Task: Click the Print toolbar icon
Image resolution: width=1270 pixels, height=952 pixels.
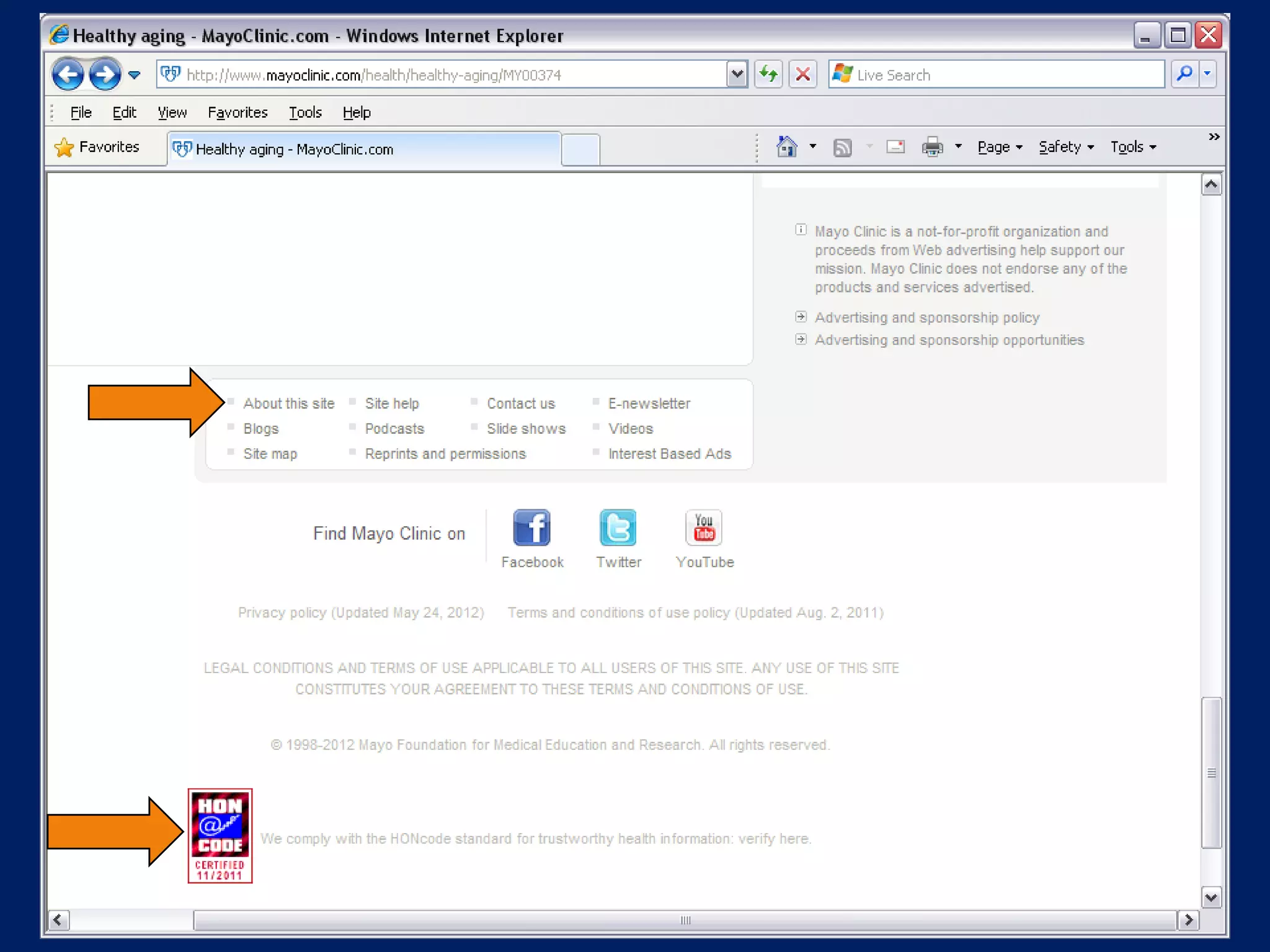Action: pyautogui.click(x=932, y=147)
